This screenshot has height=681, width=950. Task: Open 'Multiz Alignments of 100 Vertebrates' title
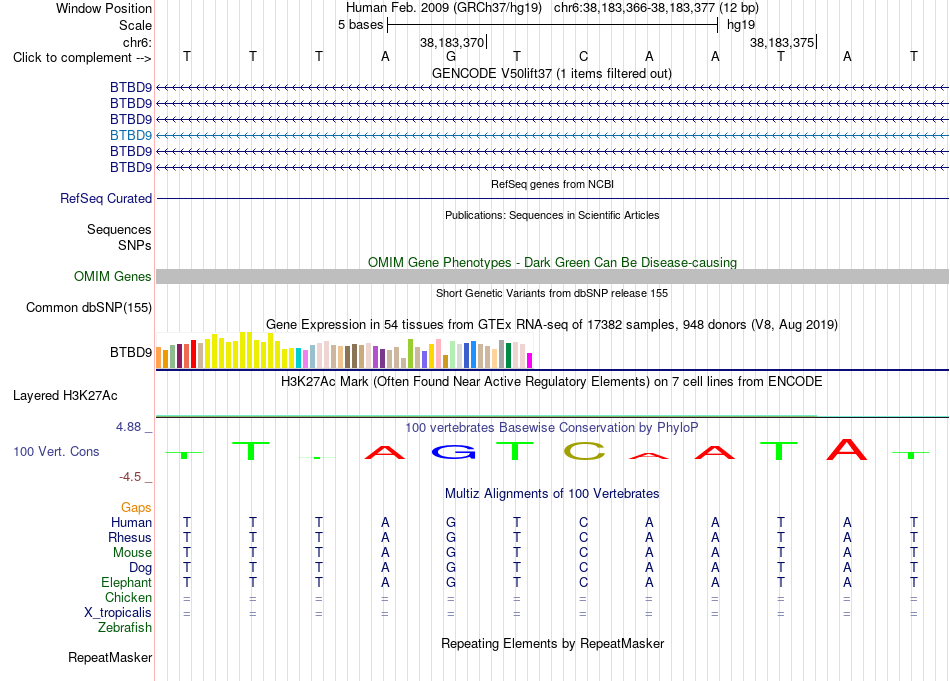(x=552, y=493)
